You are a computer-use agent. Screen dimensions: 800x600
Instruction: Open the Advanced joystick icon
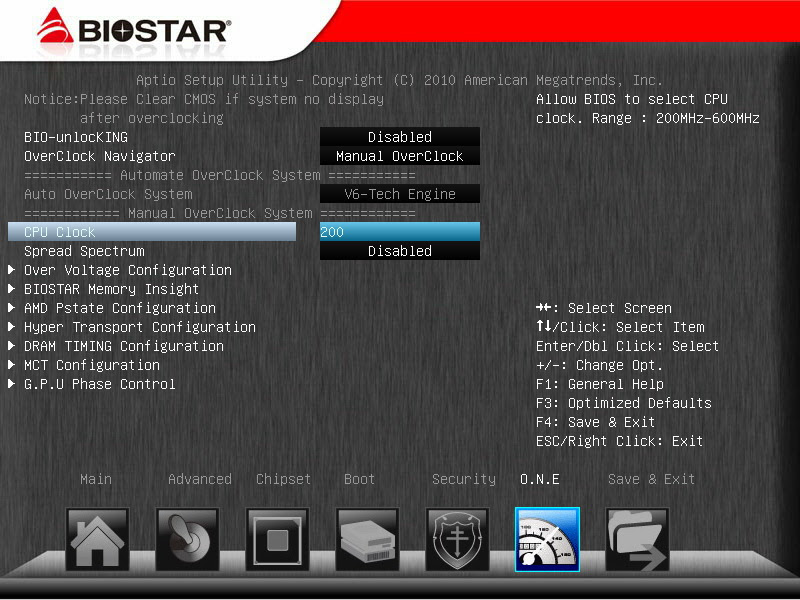click(x=187, y=539)
